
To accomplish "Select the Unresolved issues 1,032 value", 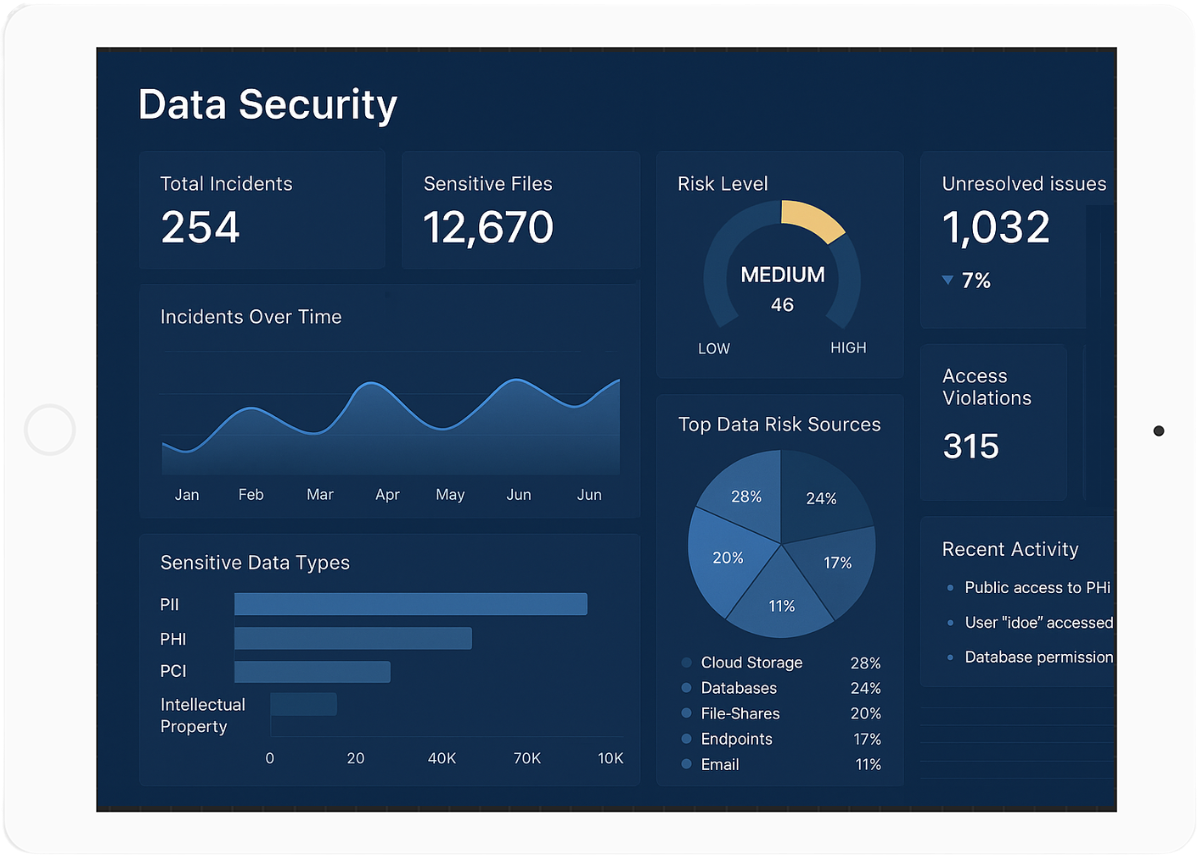I will 996,228.
